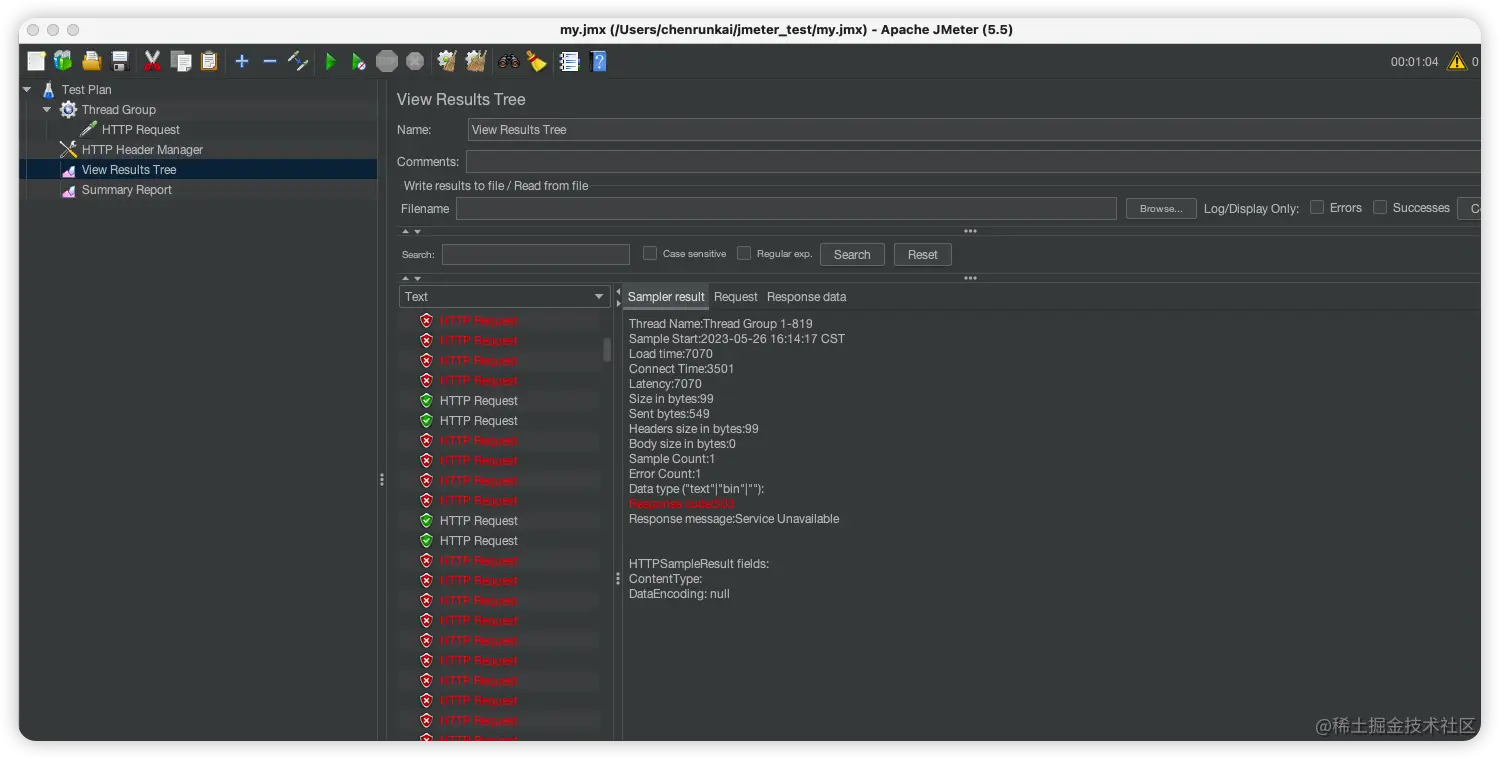Select View Results Tree in test plan tree
Image resolution: width=1499 pixels, height=759 pixels.
coord(129,170)
